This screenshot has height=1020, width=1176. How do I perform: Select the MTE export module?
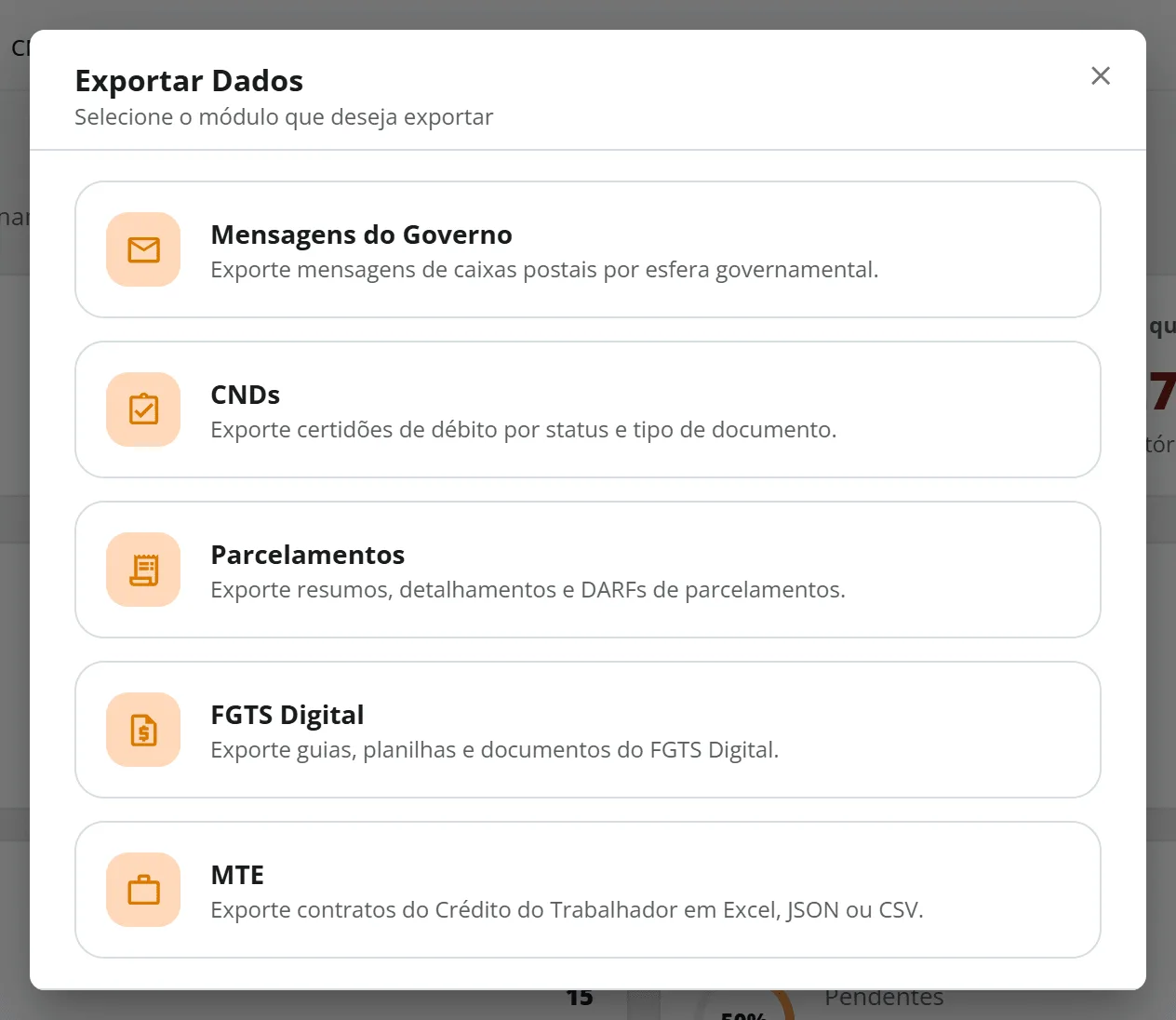click(588, 890)
